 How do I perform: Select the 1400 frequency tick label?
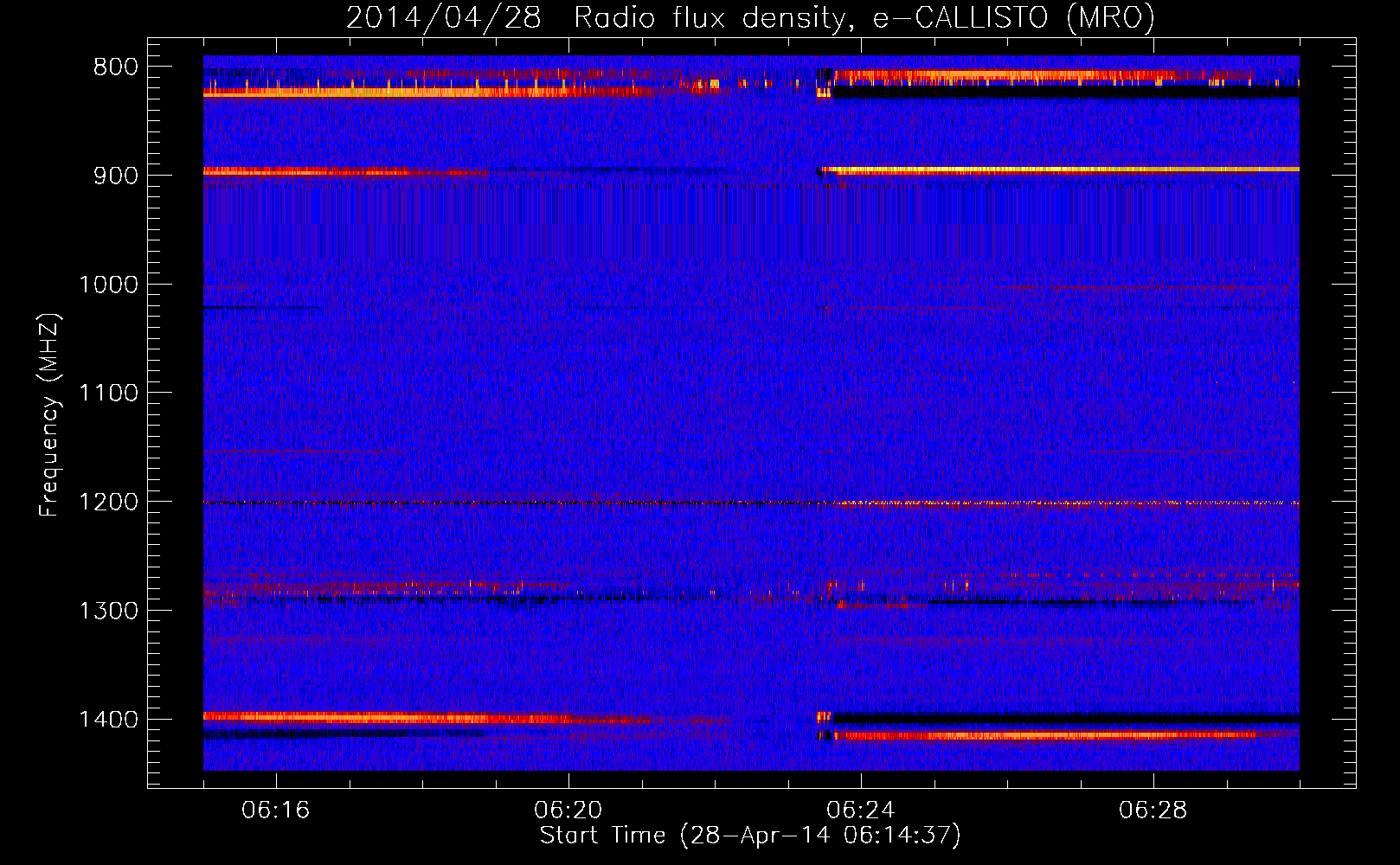[x=108, y=720]
